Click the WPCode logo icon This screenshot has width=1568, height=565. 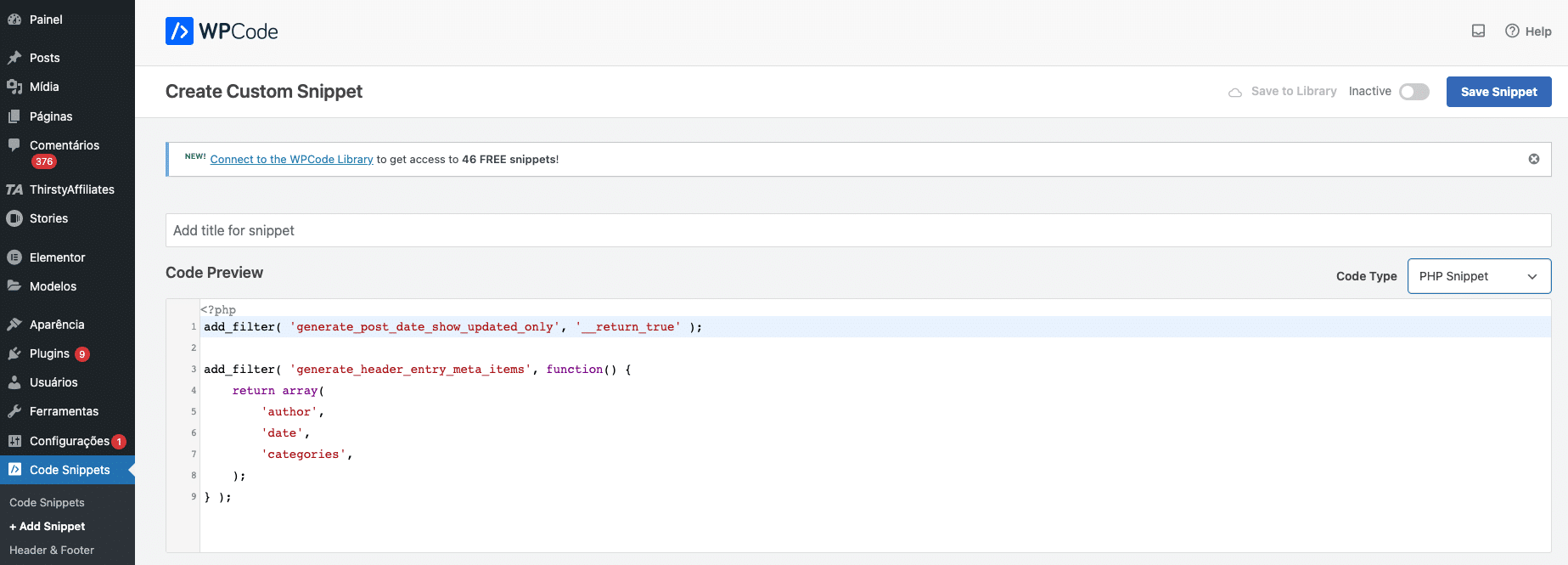pyautogui.click(x=179, y=31)
